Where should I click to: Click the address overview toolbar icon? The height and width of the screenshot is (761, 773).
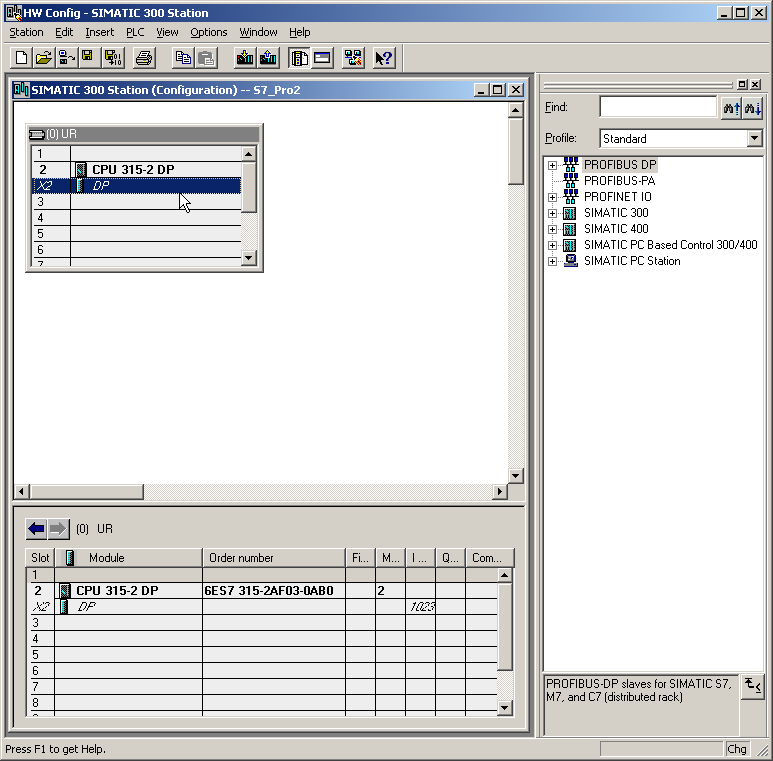(322, 58)
